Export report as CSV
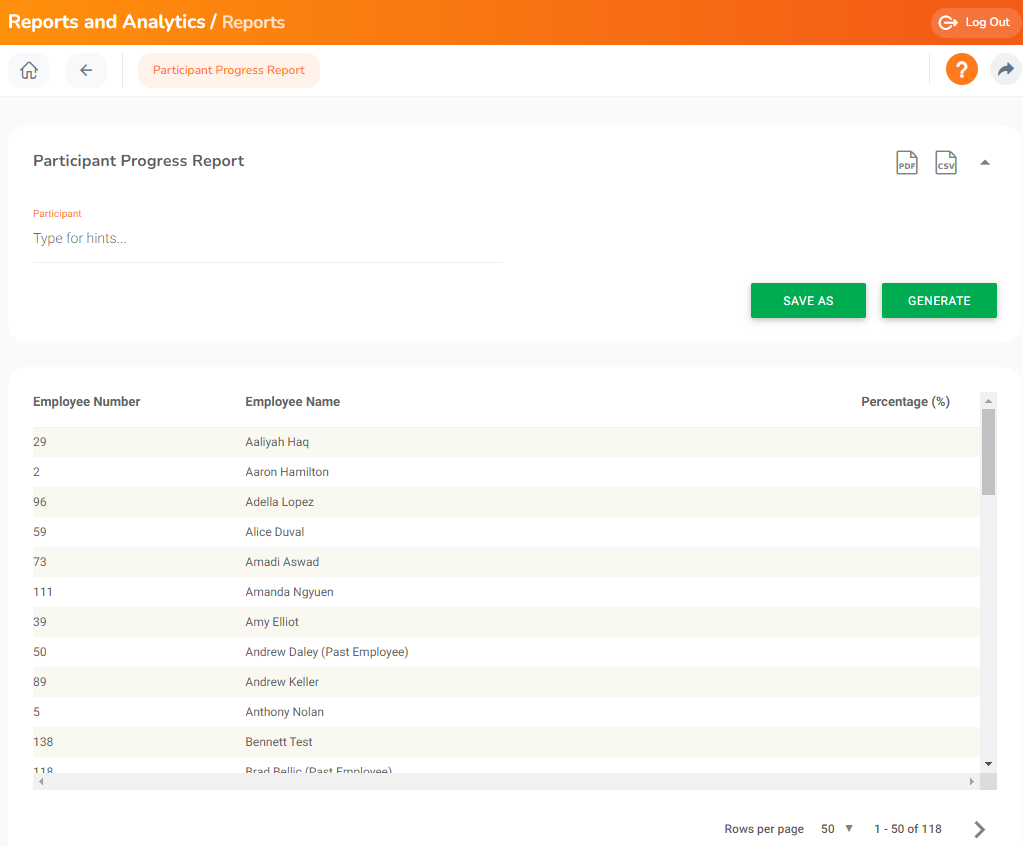The width and height of the screenshot is (1023, 846). (946, 162)
